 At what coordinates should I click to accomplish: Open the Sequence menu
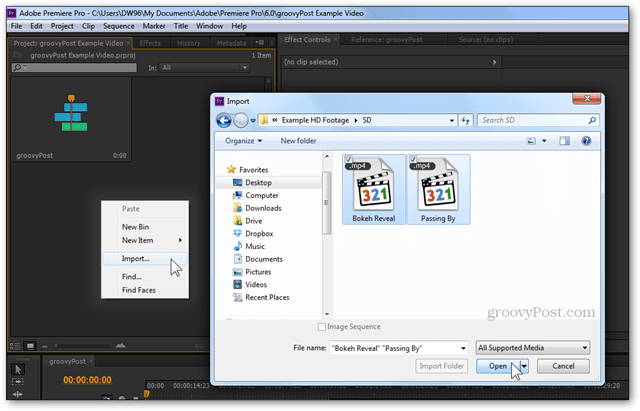tap(119, 26)
